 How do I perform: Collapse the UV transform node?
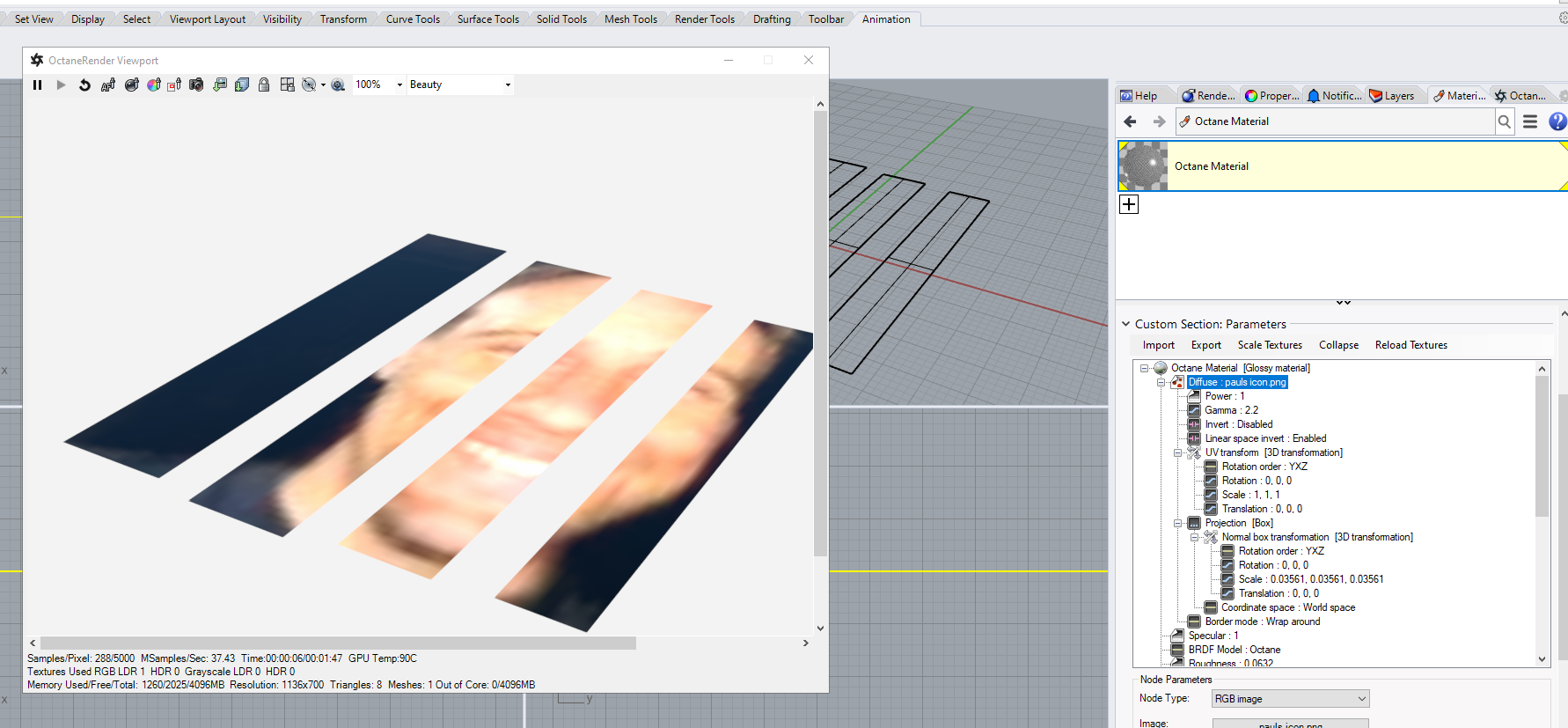[1177, 452]
